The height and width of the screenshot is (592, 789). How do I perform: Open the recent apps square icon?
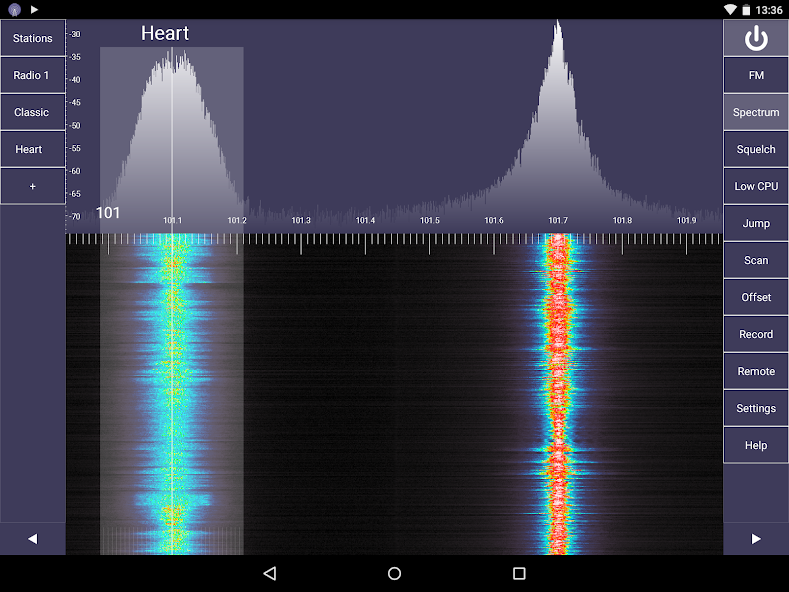click(519, 573)
